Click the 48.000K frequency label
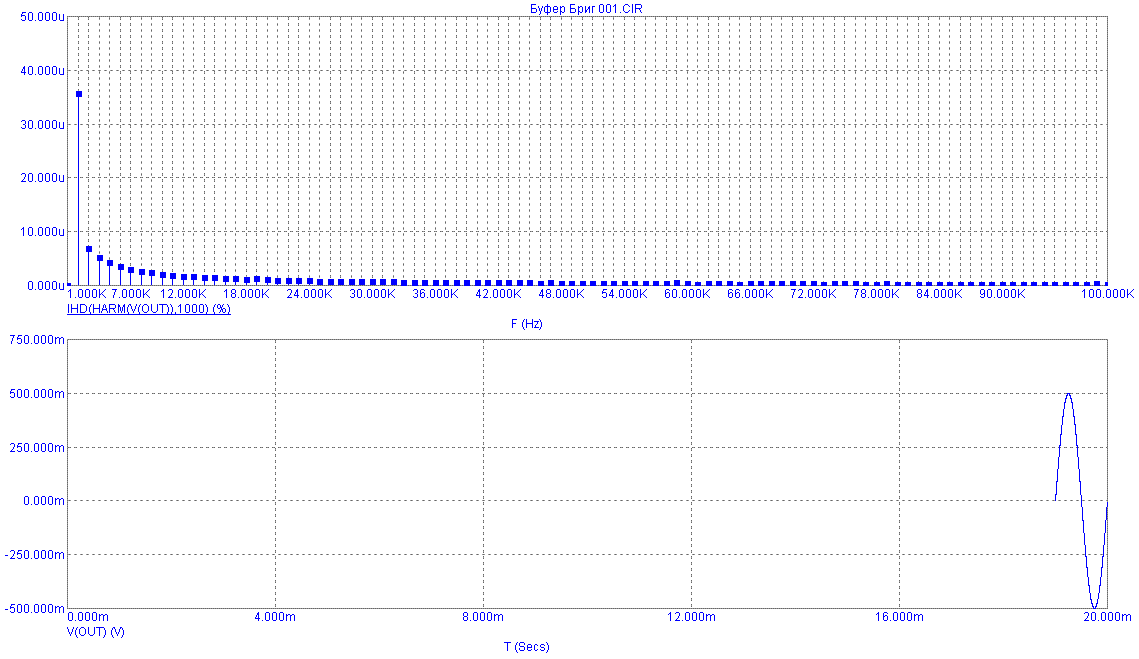 pyautogui.click(x=562, y=294)
